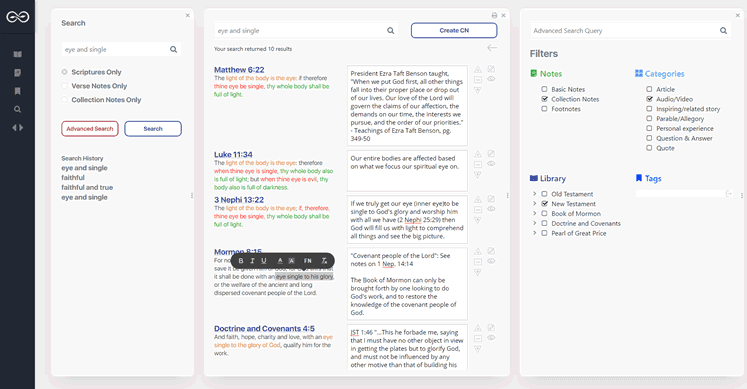Screen dimensions: 747x389
Task: Select the Scriptures Only radio option
Action: [x=64, y=72]
